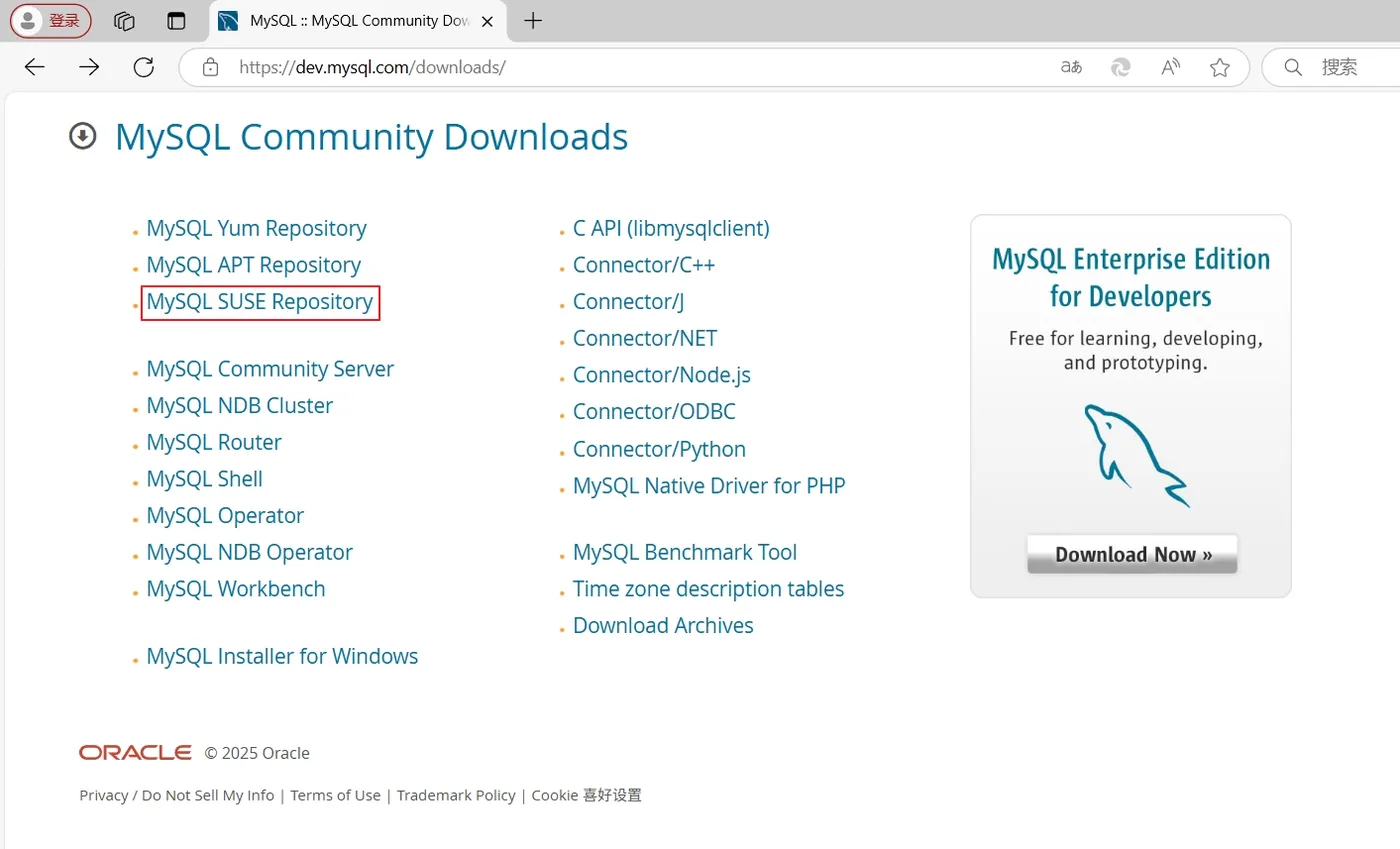Open Connector/J link

click(x=628, y=302)
